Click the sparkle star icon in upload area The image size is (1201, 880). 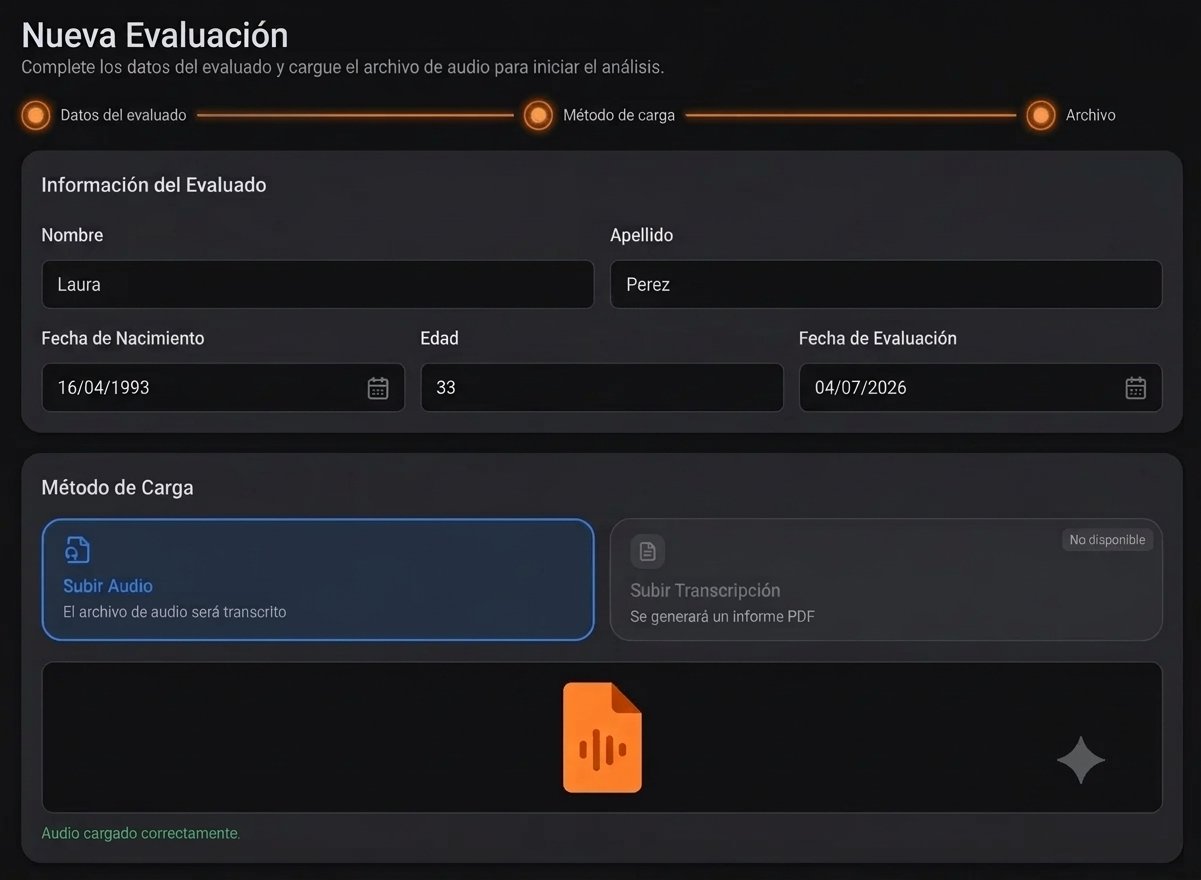tap(1081, 760)
